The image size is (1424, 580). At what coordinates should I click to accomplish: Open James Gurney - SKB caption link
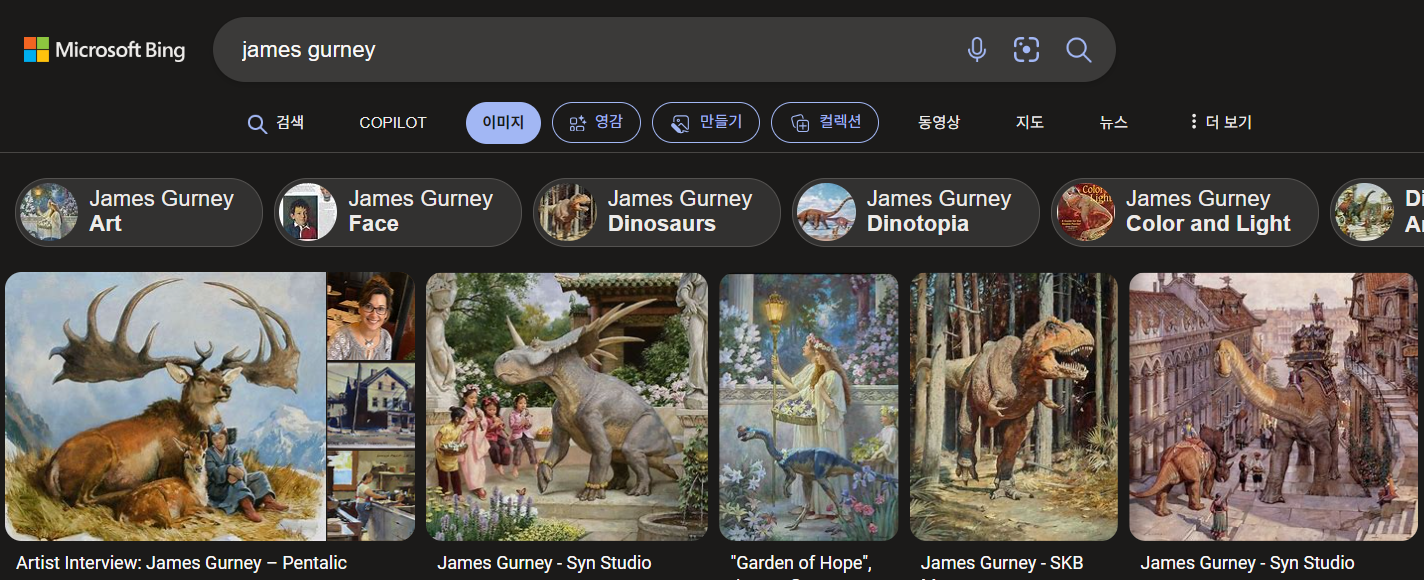coord(1002,563)
